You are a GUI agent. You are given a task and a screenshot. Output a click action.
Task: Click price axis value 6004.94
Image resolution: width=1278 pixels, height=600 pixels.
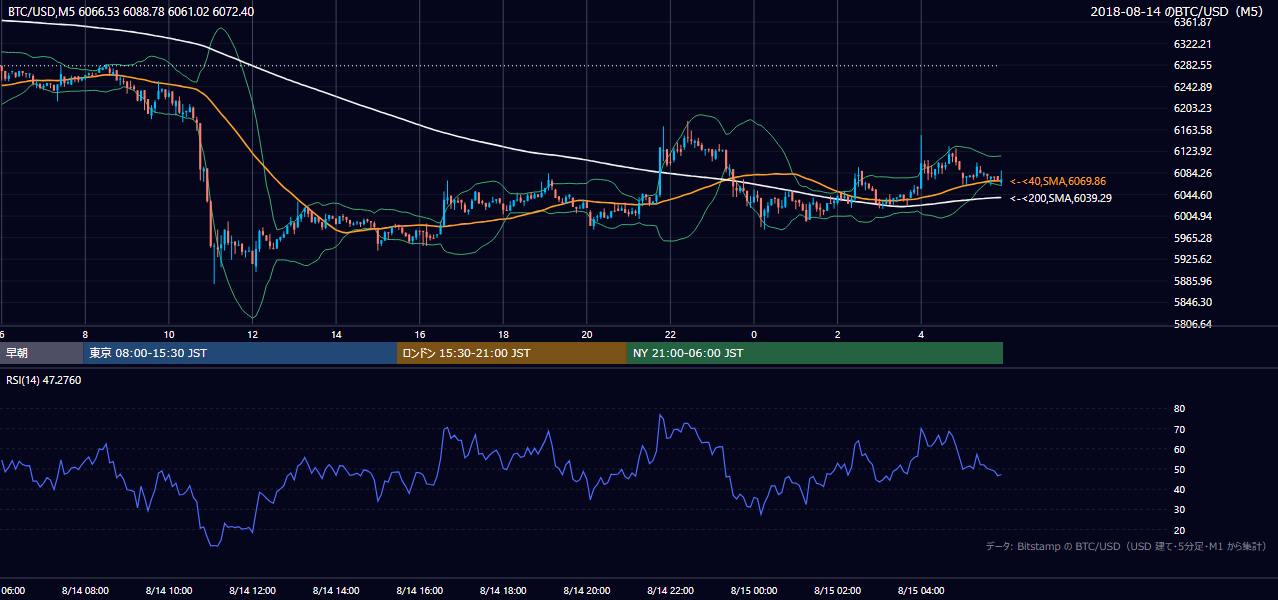coord(1193,216)
